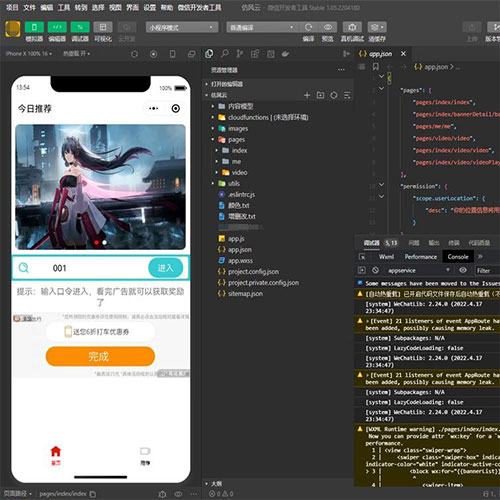Screen dimensions: 500x500
Task: Click the 送您6折打车优惠券 coupon banner
Action: point(101,332)
